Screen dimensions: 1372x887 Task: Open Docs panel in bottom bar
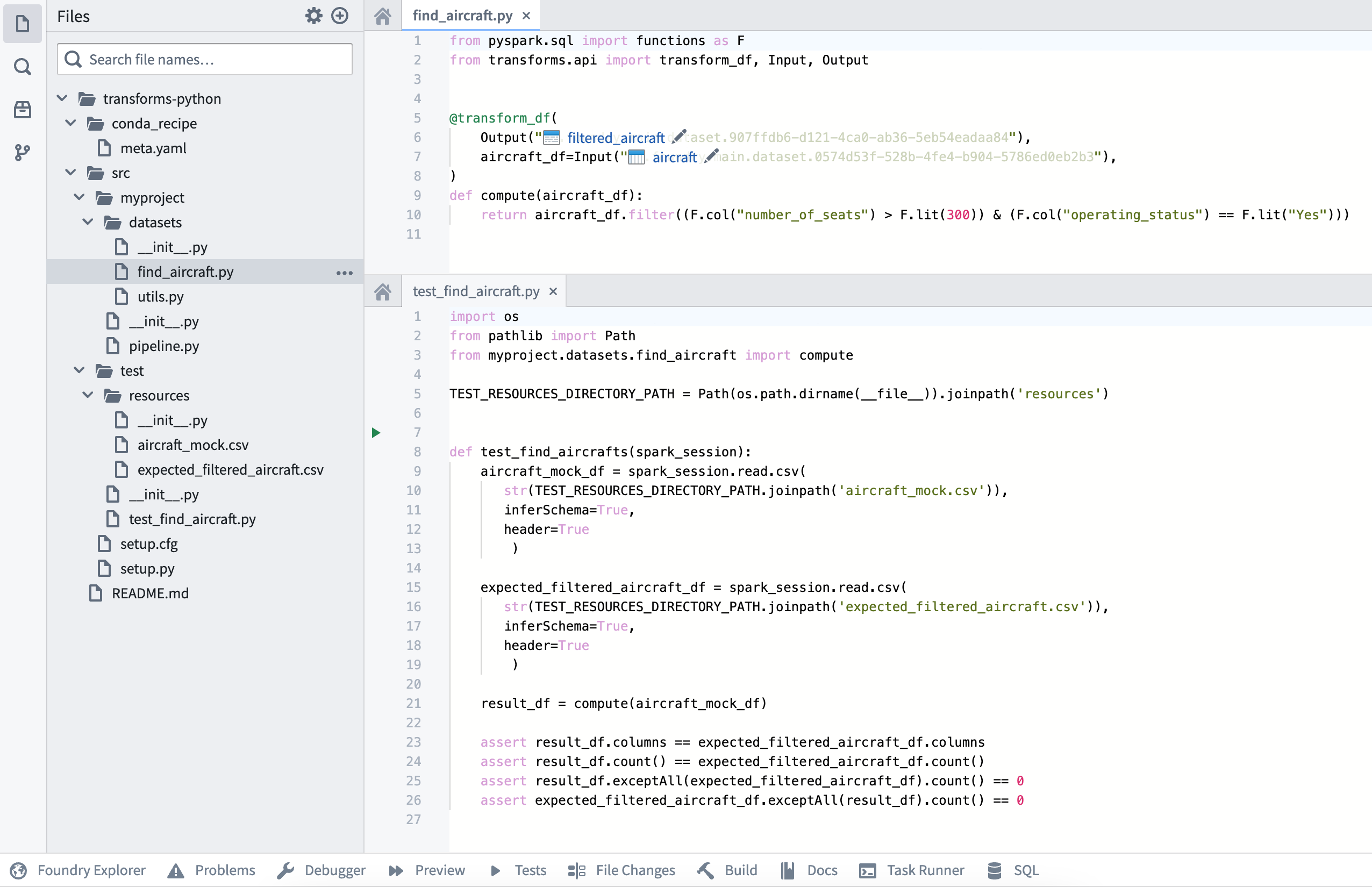pyautogui.click(x=809, y=870)
